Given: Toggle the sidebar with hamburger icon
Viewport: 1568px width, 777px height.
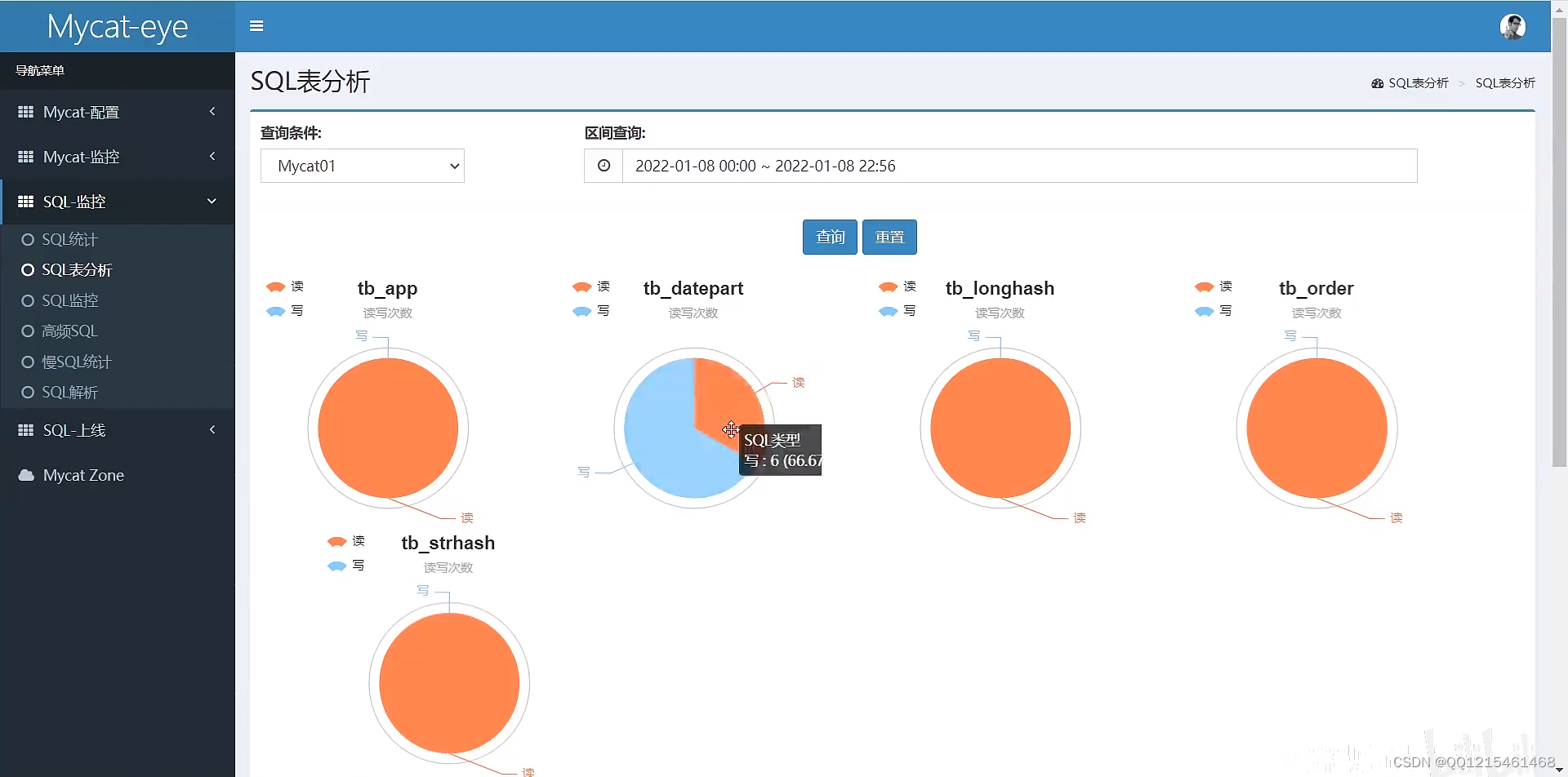Looking at the screenshot, I should [x=256, y=26].
